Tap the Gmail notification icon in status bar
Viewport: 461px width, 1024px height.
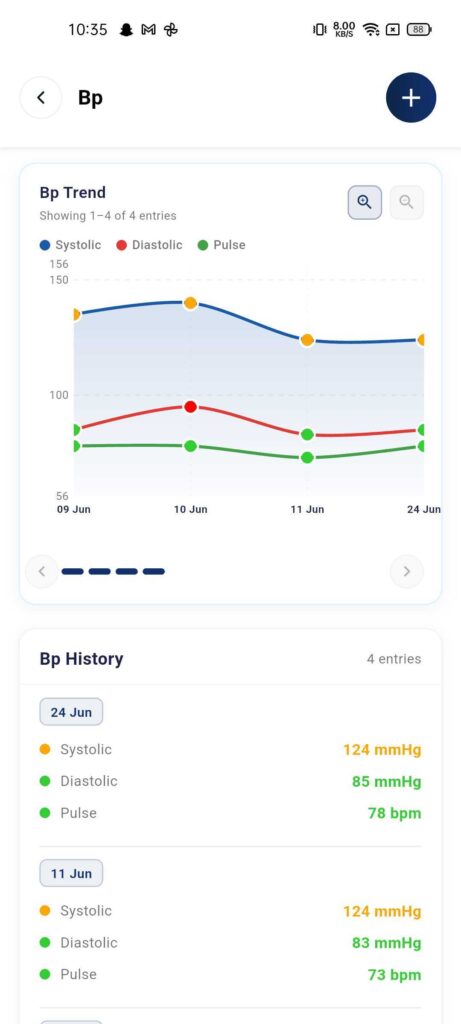148,29
